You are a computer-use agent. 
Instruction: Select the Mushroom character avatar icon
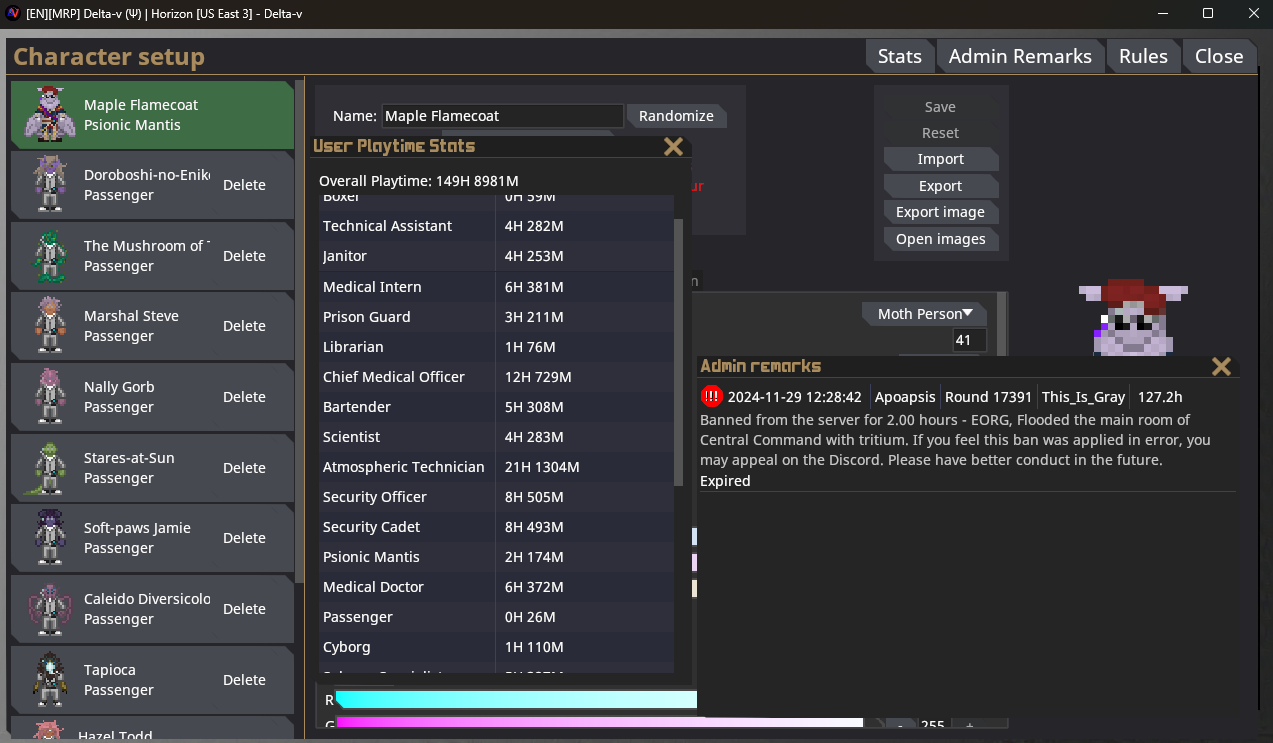48,256
